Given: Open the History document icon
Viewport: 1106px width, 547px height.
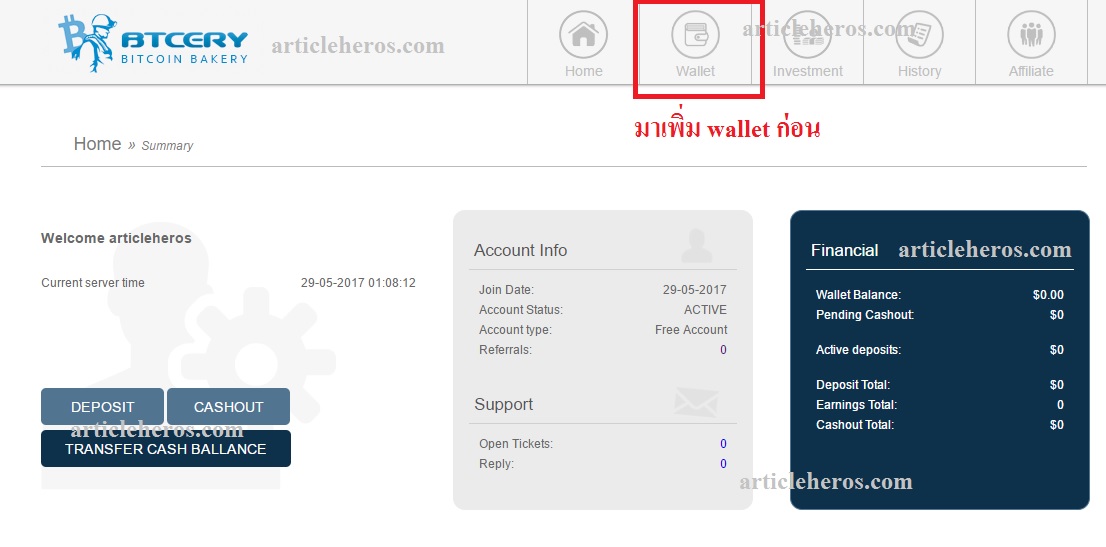Looking at the screenshot, I should (x=919, y=34).
